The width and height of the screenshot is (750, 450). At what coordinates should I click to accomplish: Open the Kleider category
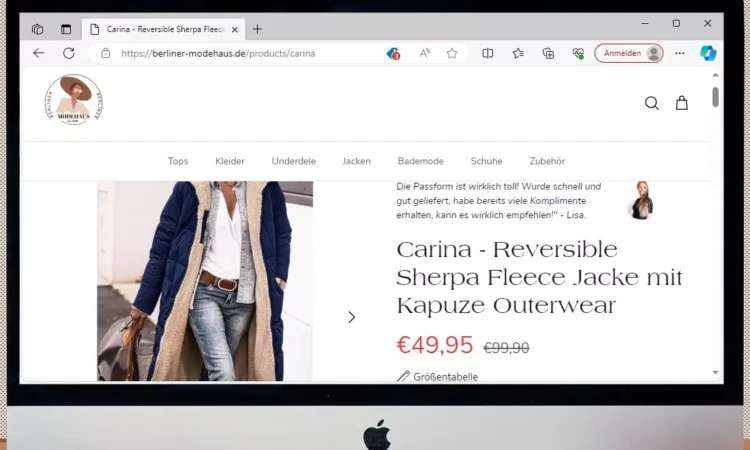[230, 161]
